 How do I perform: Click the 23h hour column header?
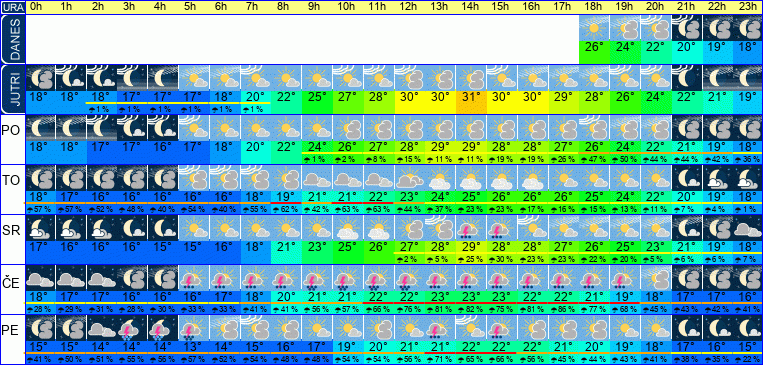[x=748, y=7]
